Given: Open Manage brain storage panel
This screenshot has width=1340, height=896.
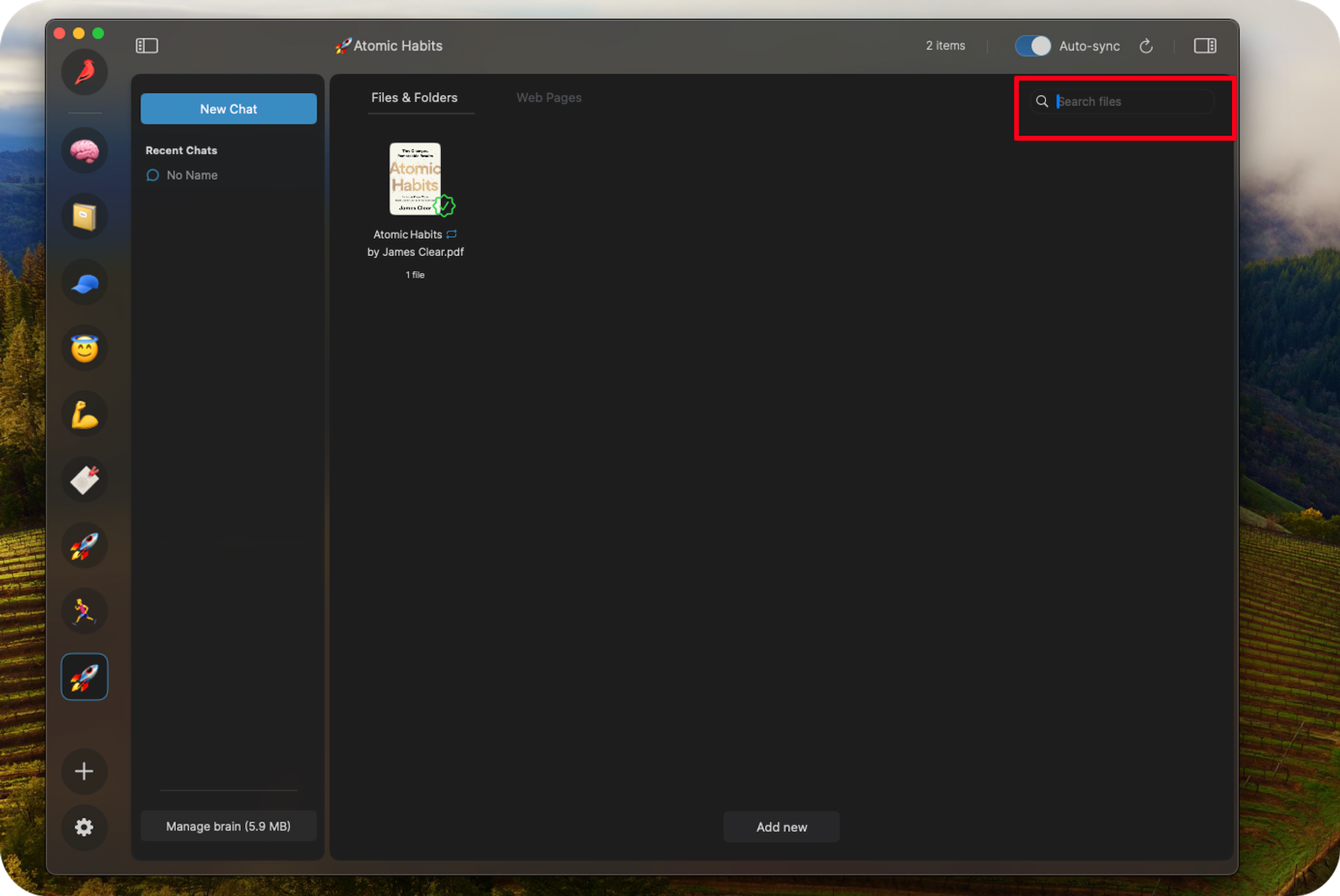Looking at the screenshot, I should click(x=228, y=826).
